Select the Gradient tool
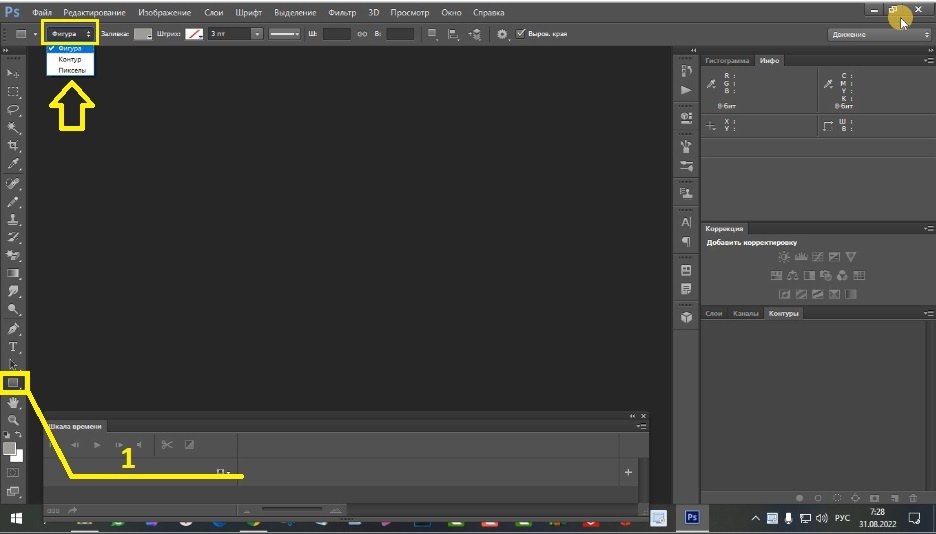The image size is (936, 534). [13, 273]
